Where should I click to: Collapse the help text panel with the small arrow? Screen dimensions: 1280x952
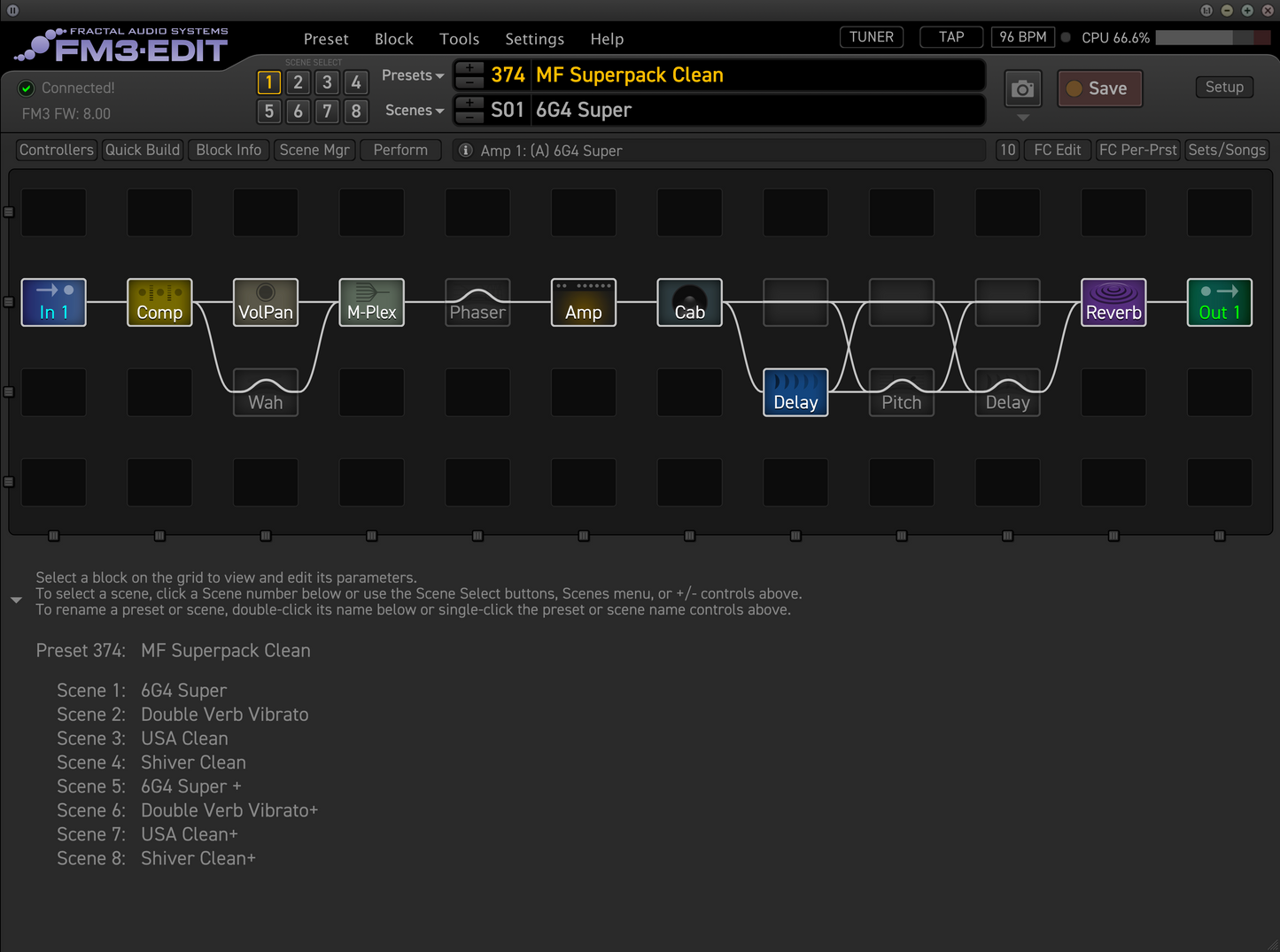point(16,600)
